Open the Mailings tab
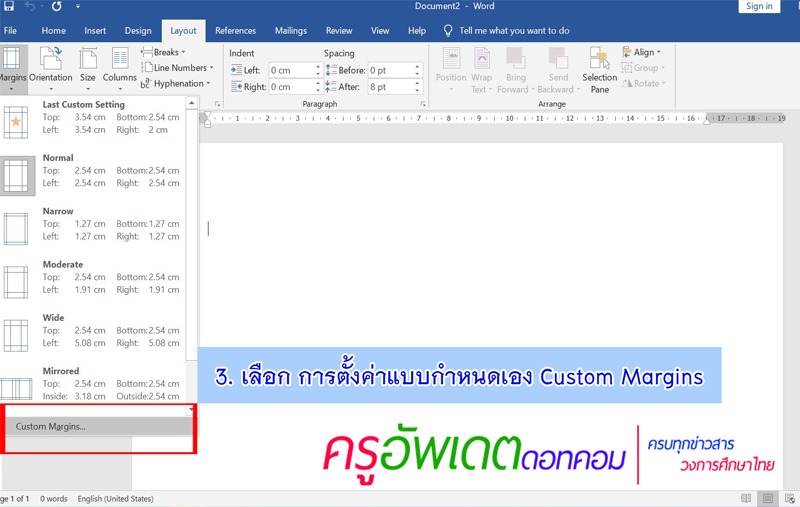The height and width of the screenshot is (507, 800). (291, 31)
